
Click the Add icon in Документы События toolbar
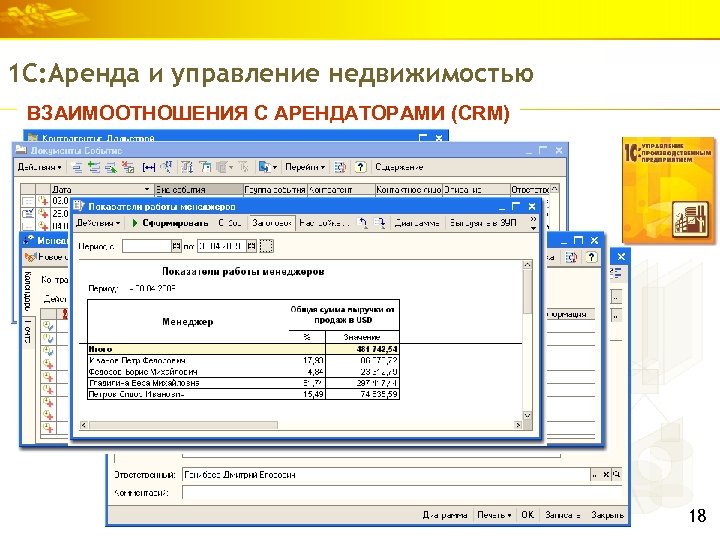coord(77,168)
